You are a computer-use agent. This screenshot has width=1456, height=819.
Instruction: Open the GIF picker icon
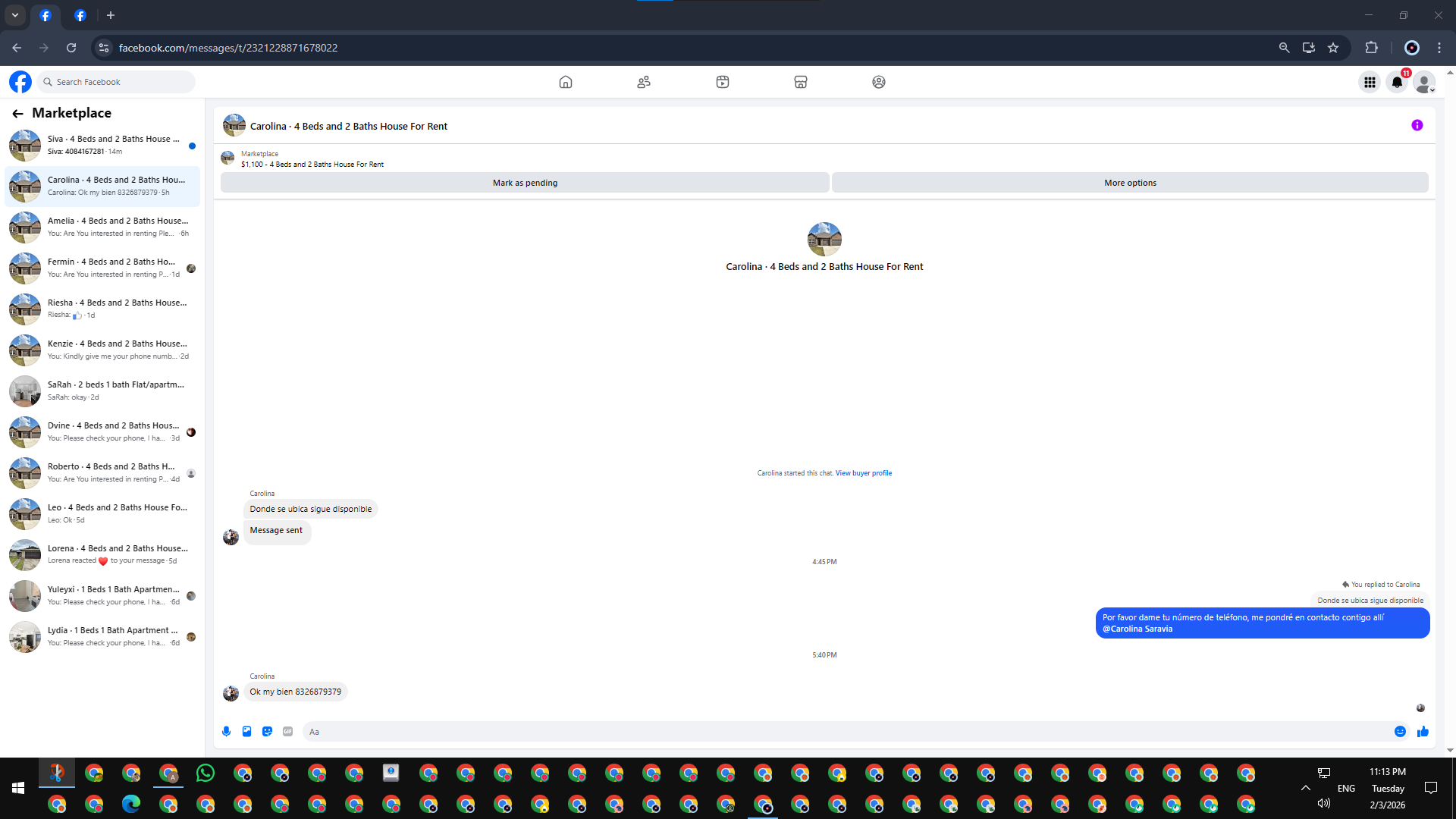click(x=287, y=732)
